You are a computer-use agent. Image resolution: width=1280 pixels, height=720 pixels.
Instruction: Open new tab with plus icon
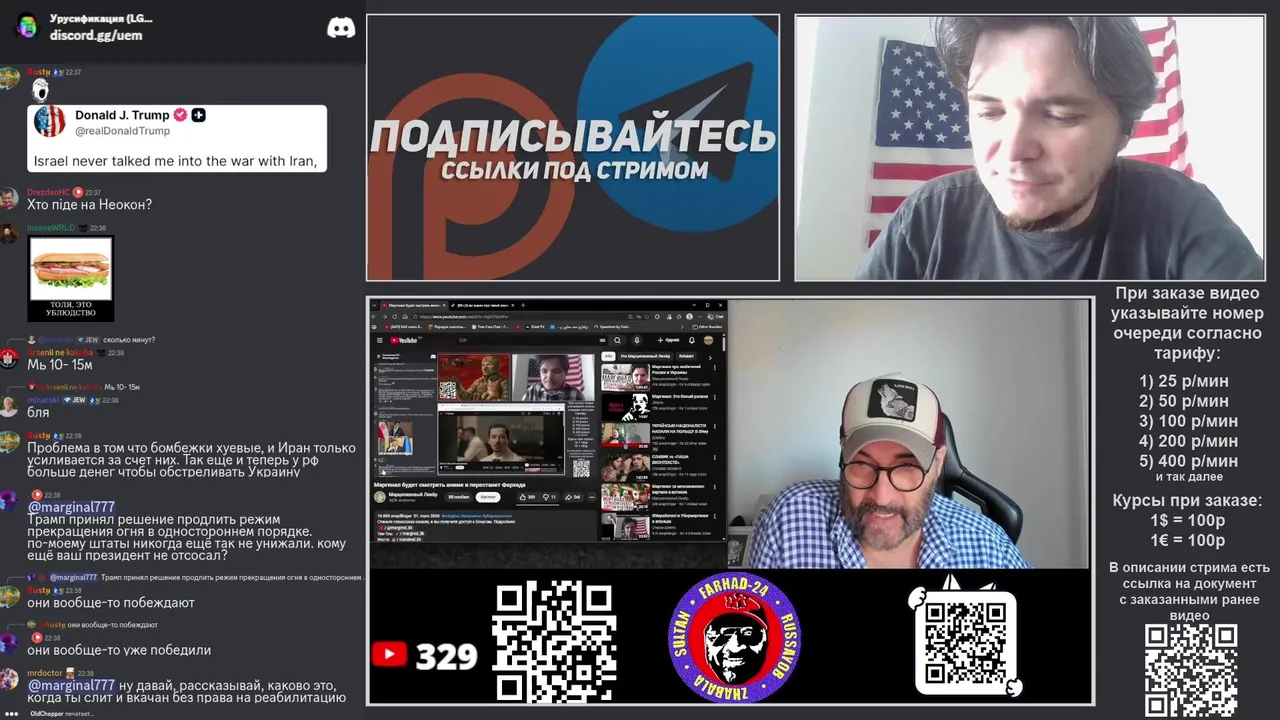(x=523, y=305)
